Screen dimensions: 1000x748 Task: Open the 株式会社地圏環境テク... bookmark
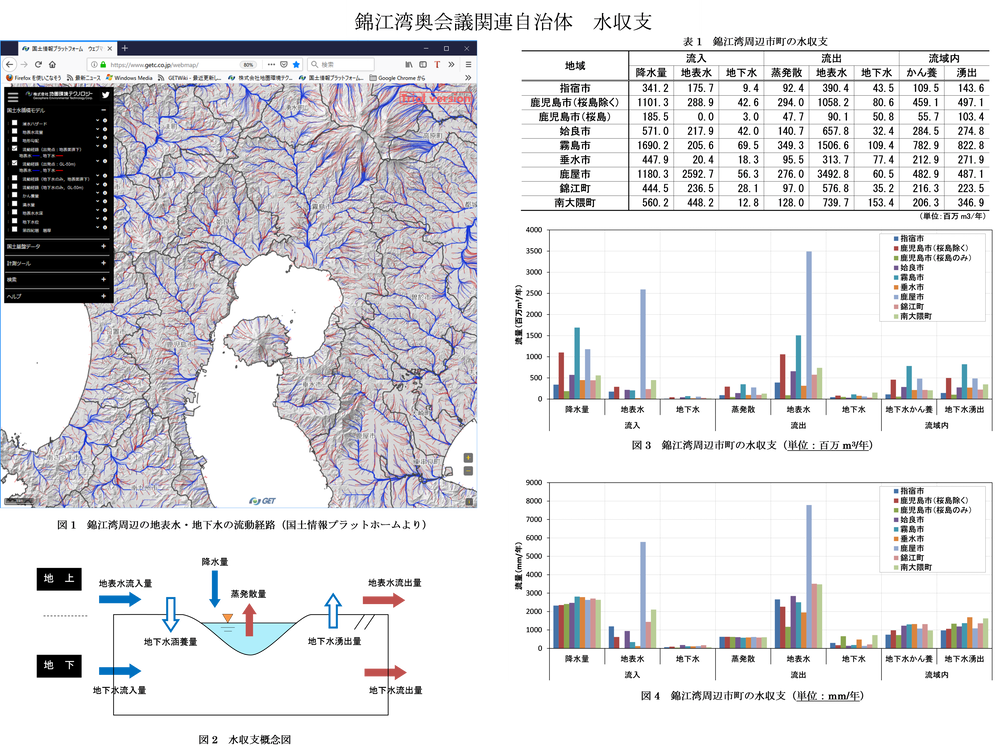tap(261, 78)
